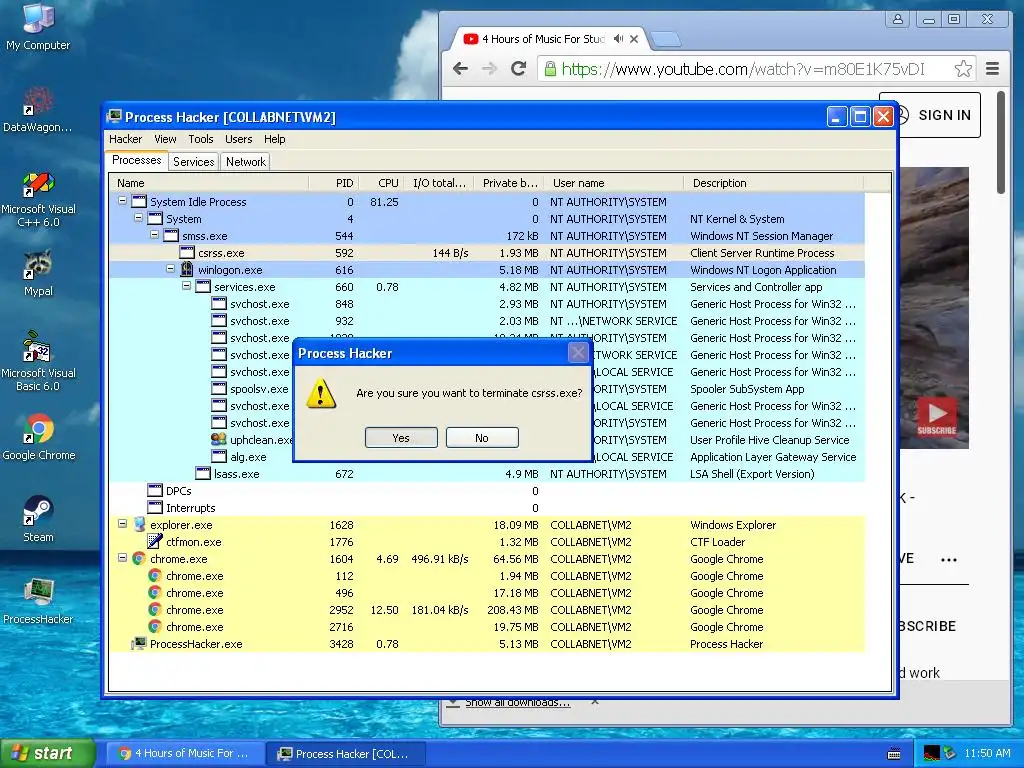Click SIGN IN on YouTube
The width and height of the screenshot is (1024, 768).
point(944,115)
